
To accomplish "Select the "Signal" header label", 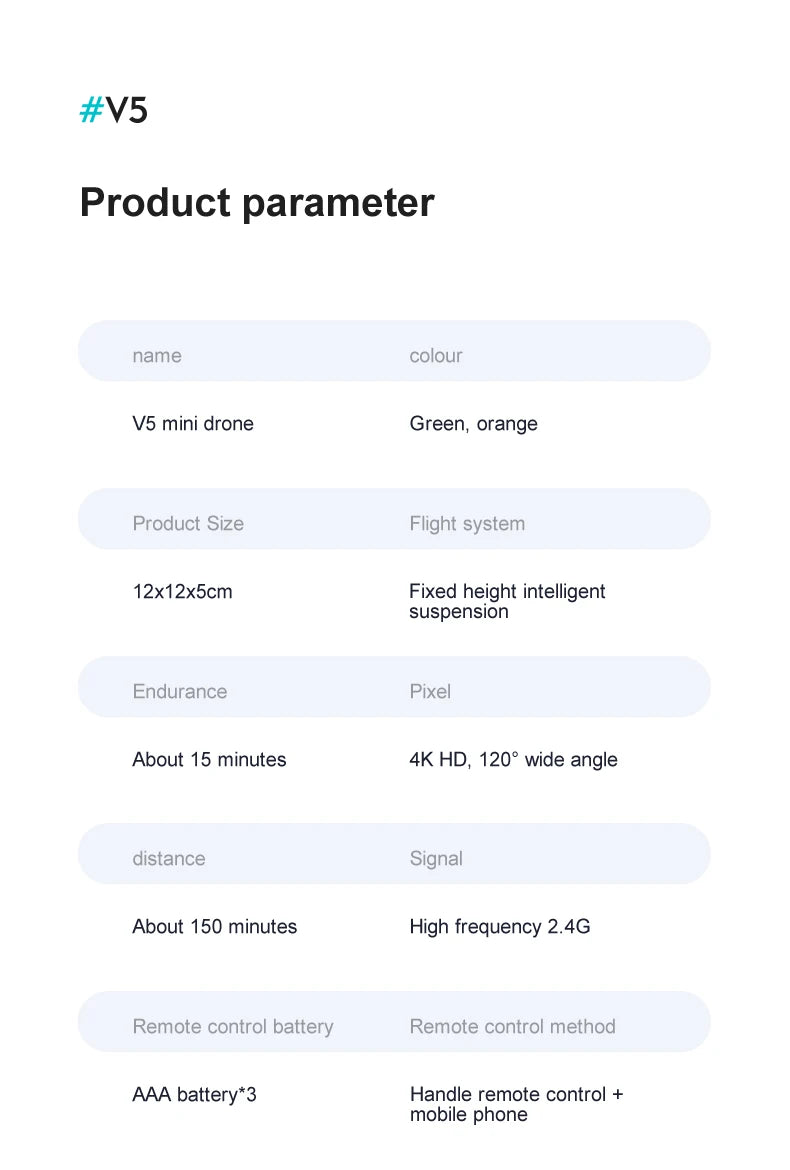I will (x=436, y=859).
